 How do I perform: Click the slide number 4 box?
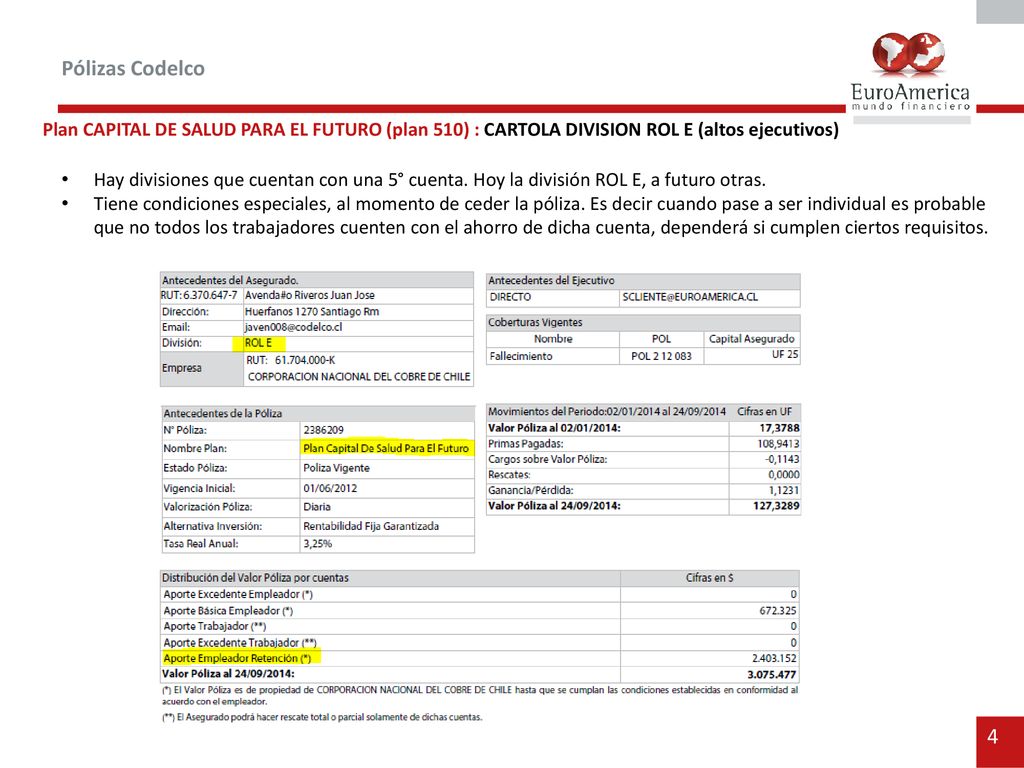point(1000,742)
